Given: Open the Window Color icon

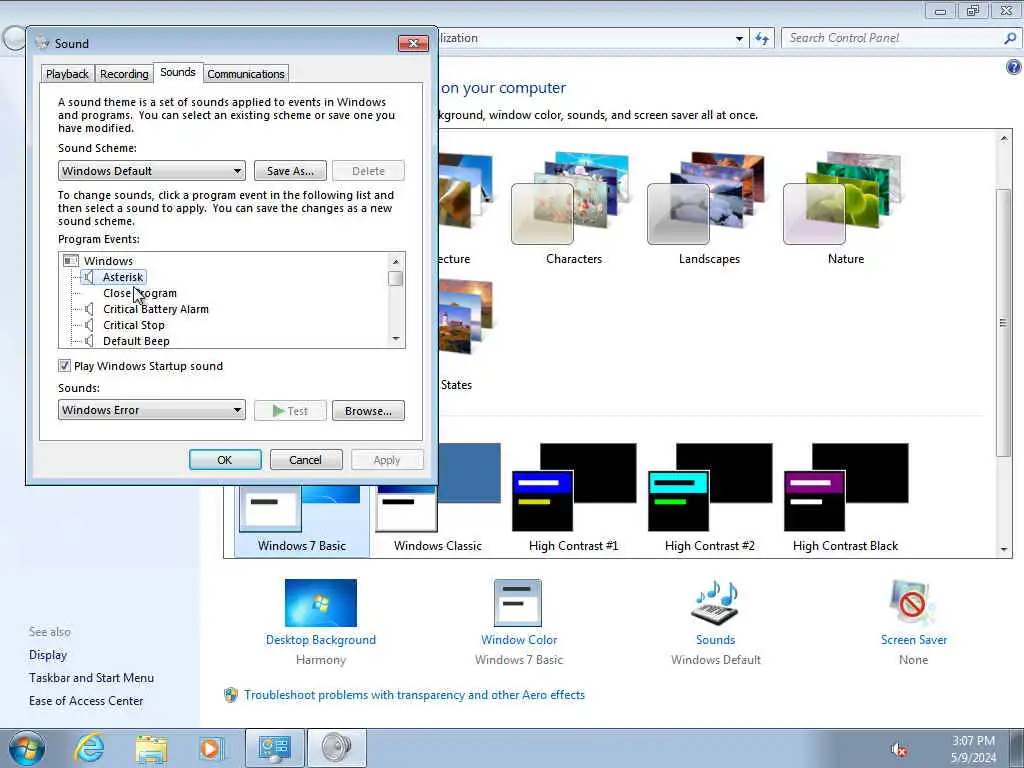Looking at the screenshot, I should click(518, 603).
